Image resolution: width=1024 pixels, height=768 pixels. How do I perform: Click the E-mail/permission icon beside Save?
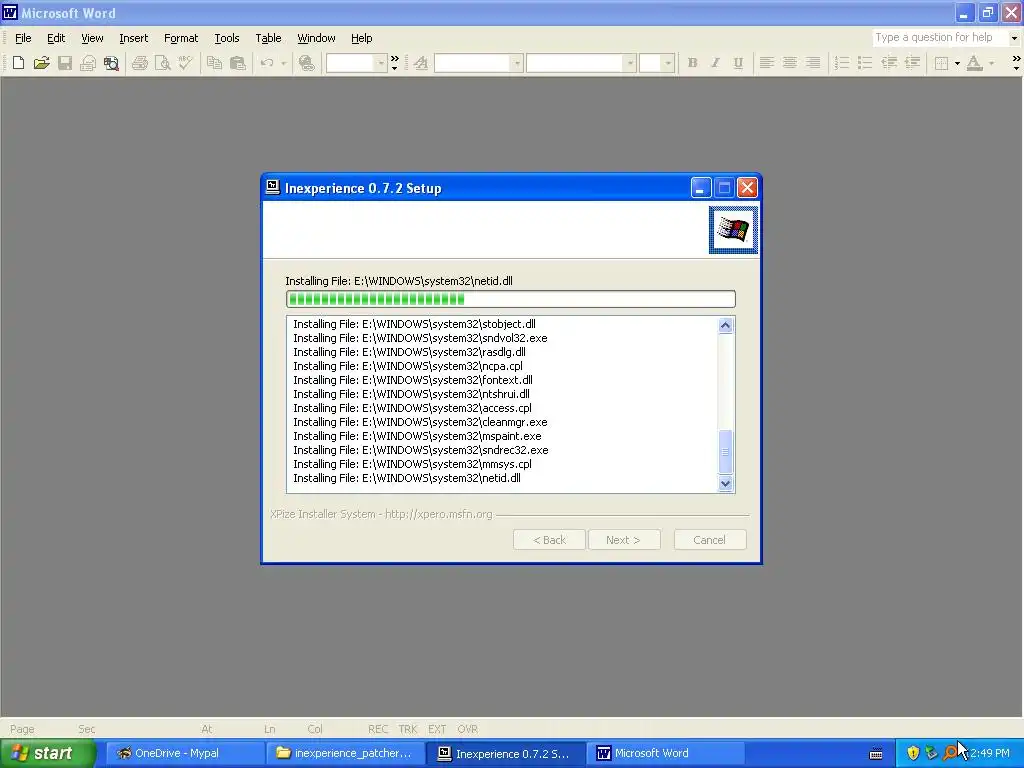coord(88,63)
